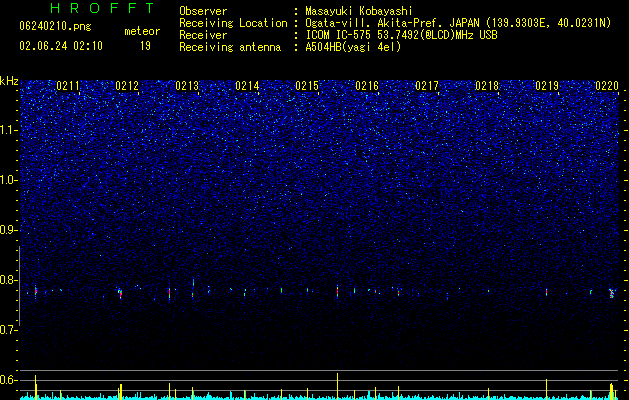Click the HROFFT title text
629x400 pixels.
103,8
